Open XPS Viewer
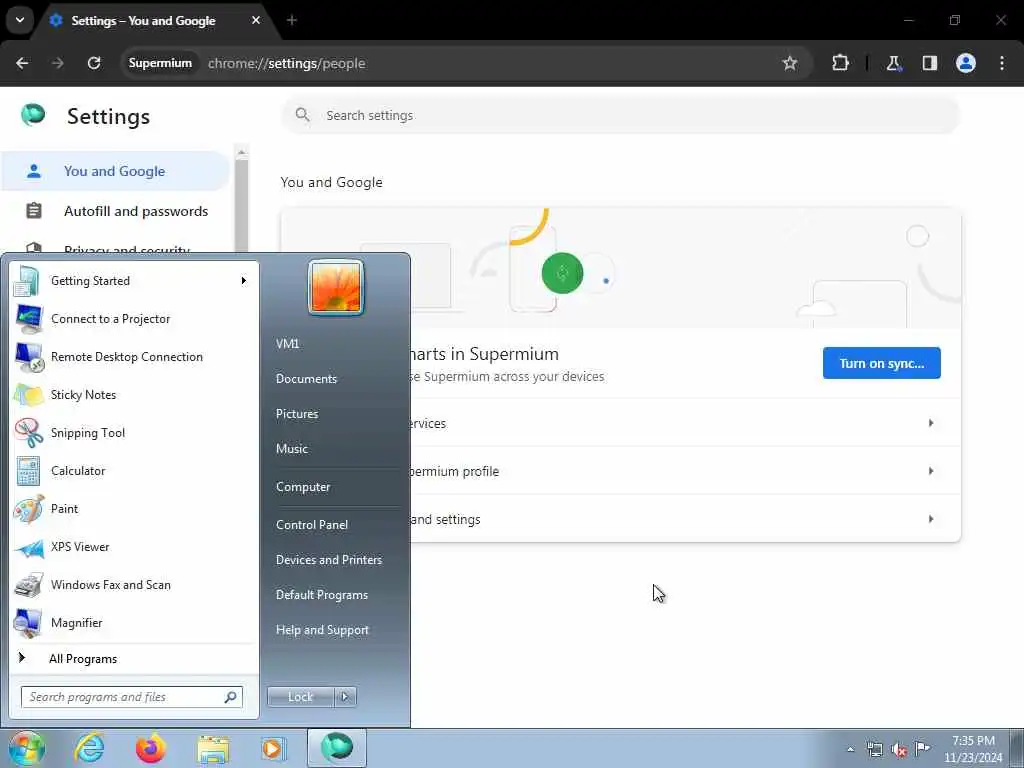This screenshot has height=768, width=1024. coord(134,547)
